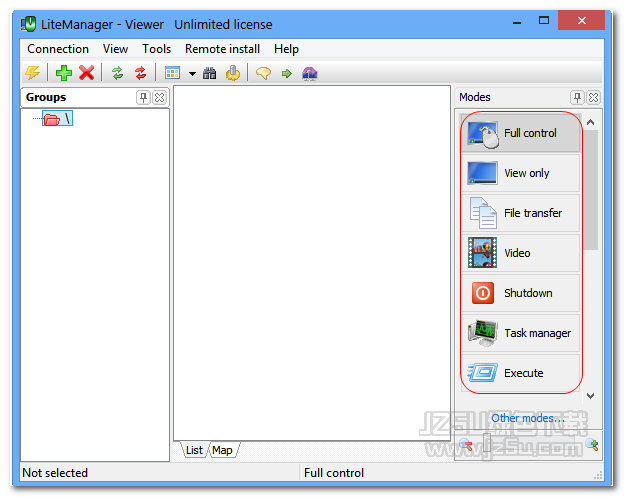The image size is (624, 497).
Task: Open the Help menu
Action: pyautogui.click(x=287, y=49)
